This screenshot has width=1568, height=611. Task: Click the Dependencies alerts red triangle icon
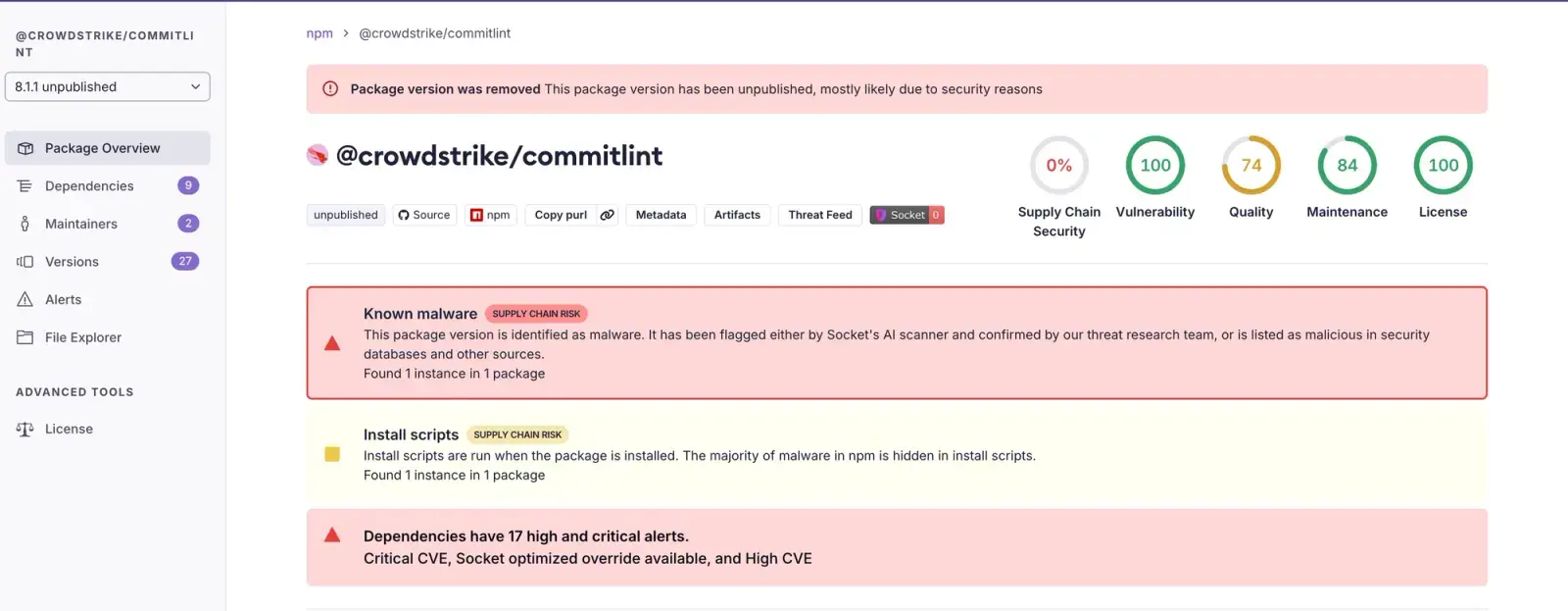click(x=332, y=535)
